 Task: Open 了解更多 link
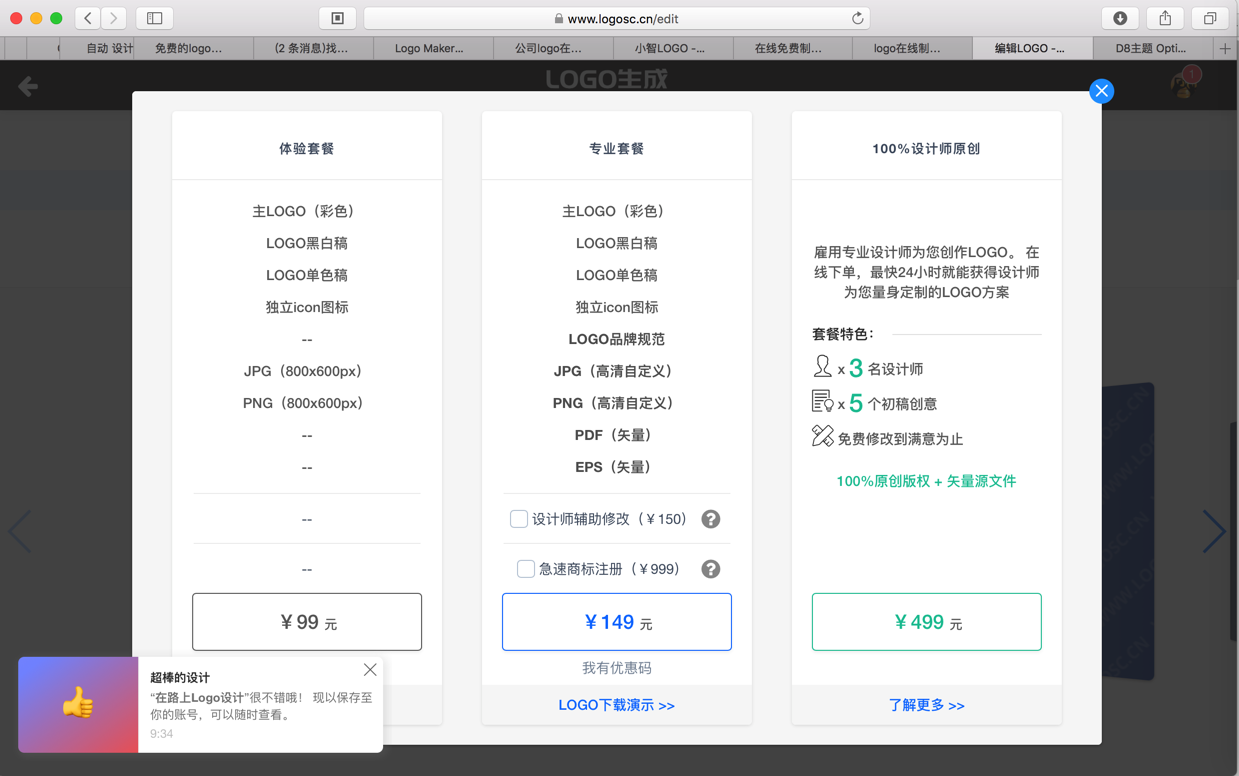(x=927, y=705)
